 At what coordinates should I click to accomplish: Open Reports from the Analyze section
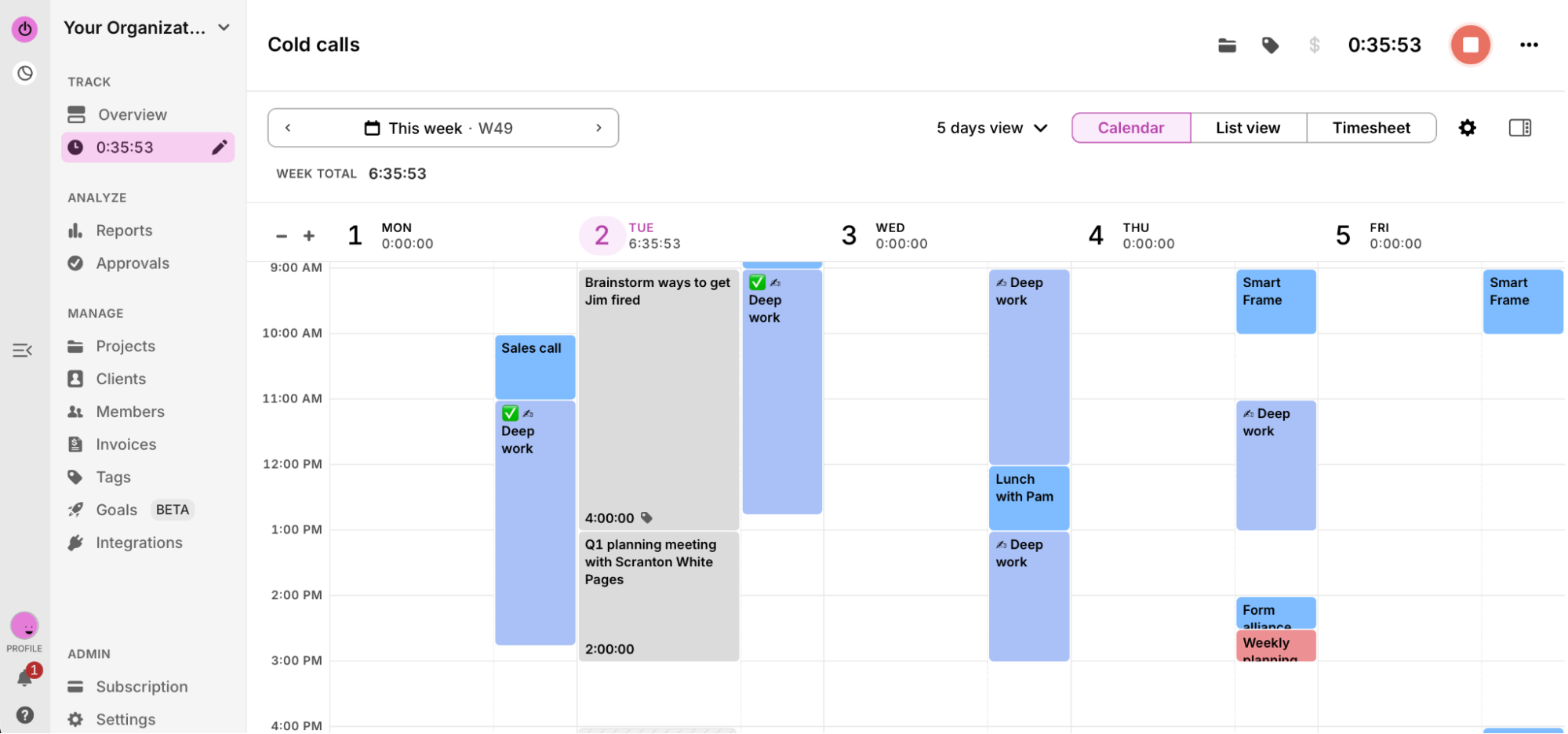(124, 230)
